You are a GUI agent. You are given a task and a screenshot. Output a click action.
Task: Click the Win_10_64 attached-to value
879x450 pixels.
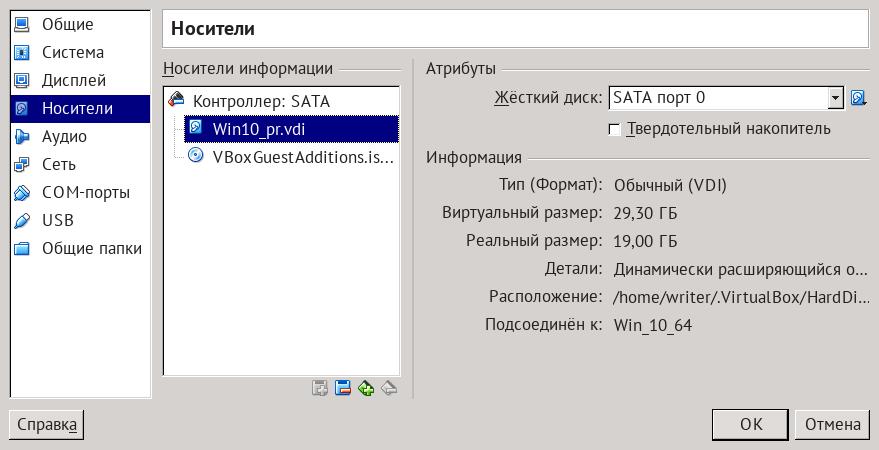(653, 326)
